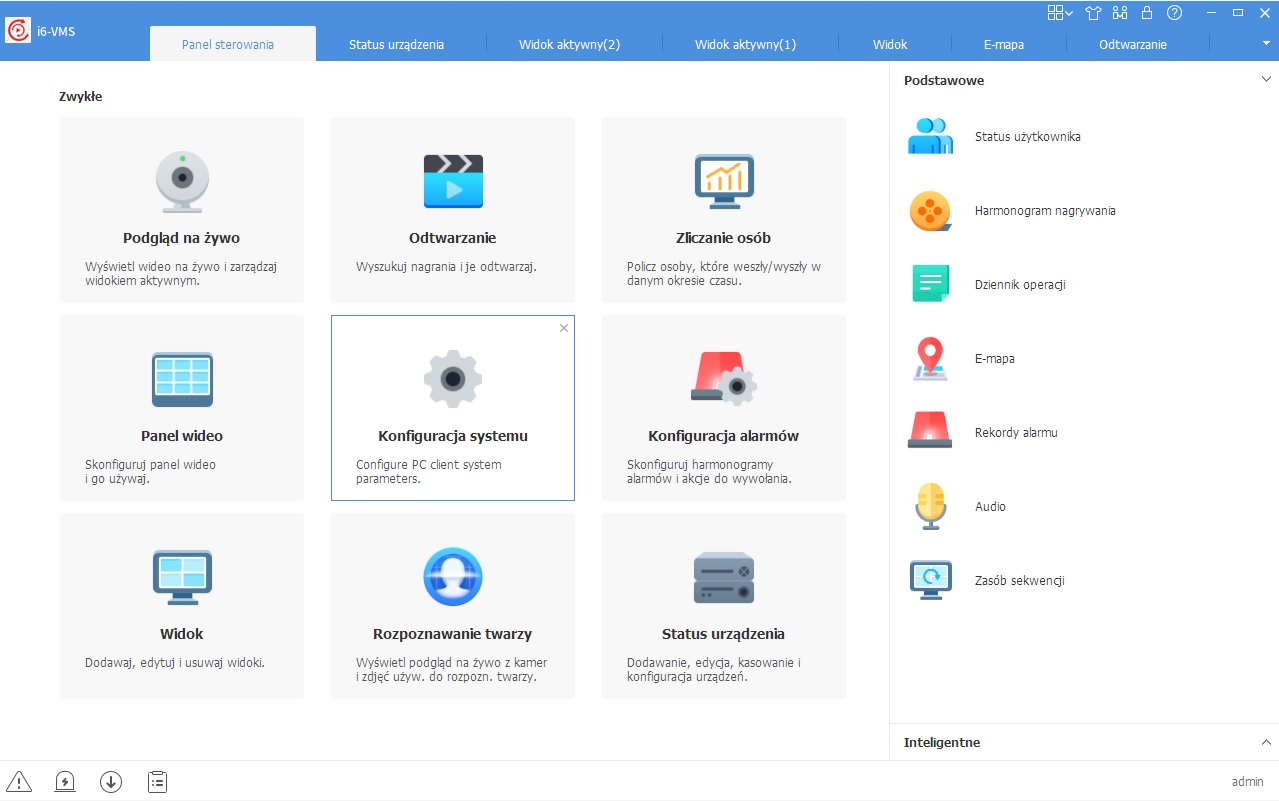Viewport: 1279px width, 801px height.
Task: Click the alarm warning triangle icon
Action: pyautogui.click(x=19, y=782)
